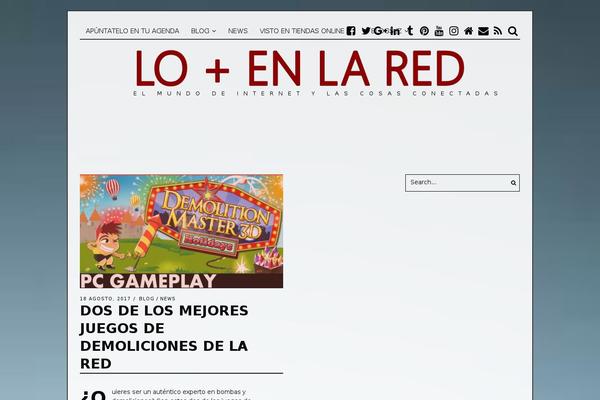Open the Facebook social icon
The width and height of the screenshot is (600, 400).
coord(351,31)
